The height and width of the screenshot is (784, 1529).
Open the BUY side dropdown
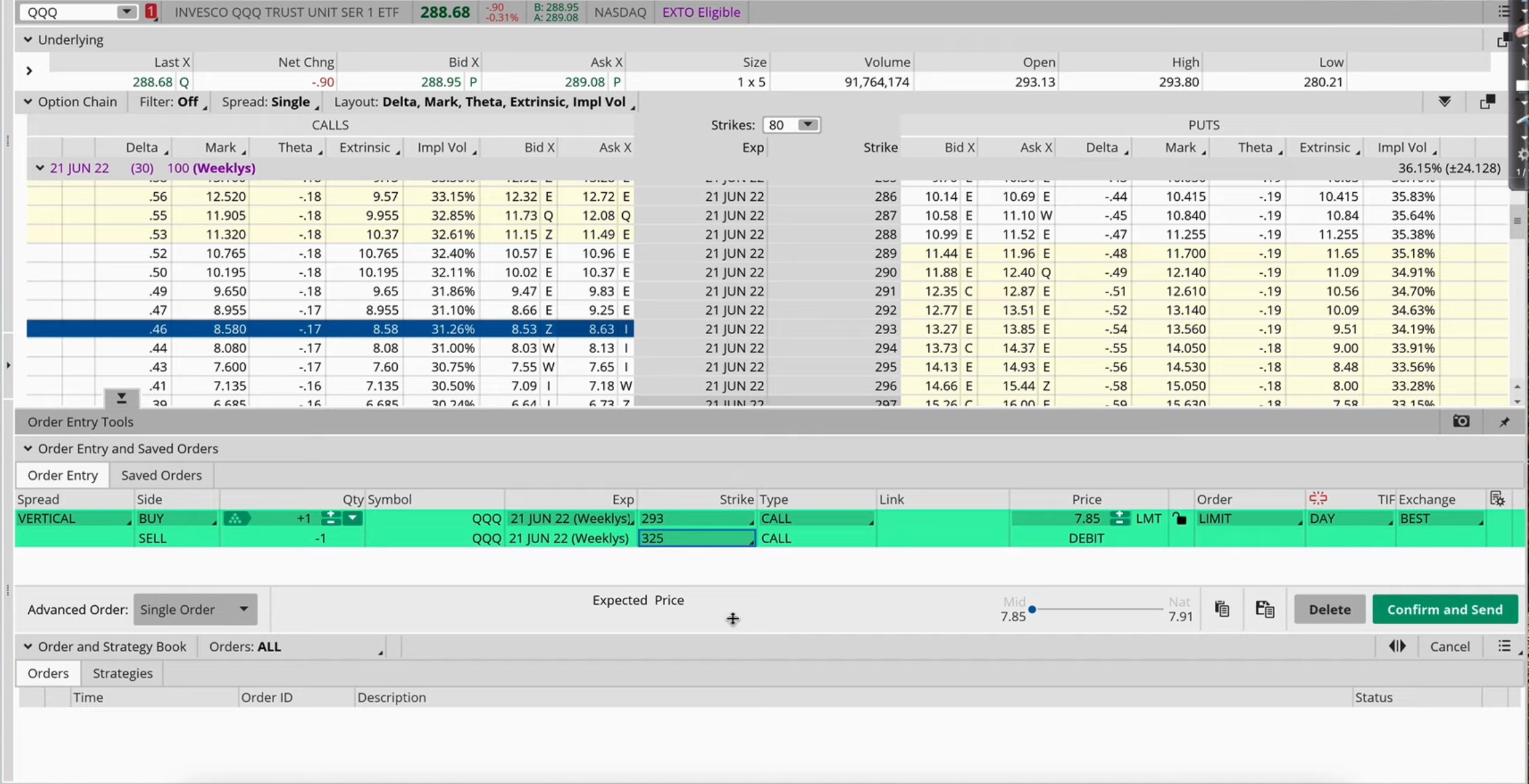pyautogui.click(x=177, y=518)
